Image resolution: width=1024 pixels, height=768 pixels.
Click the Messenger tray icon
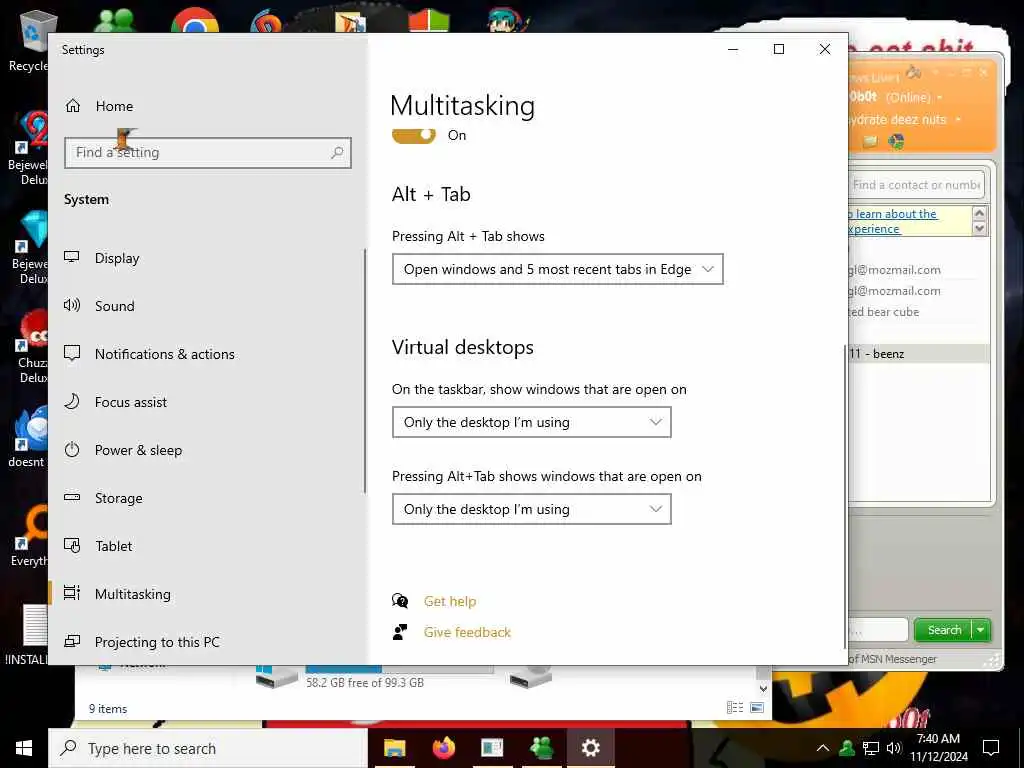847,748
